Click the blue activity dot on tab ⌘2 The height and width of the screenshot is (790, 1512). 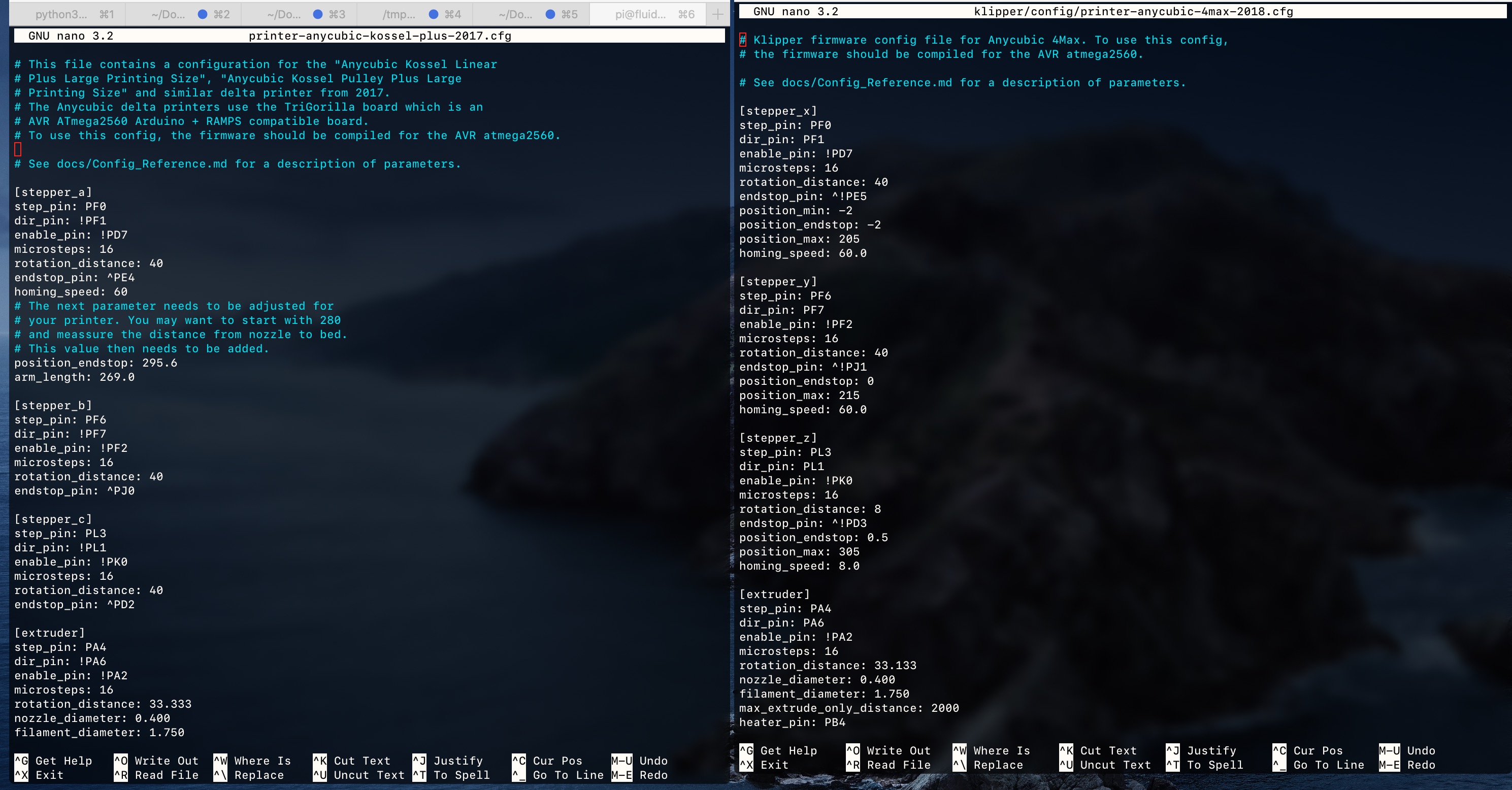coord(203,14)
